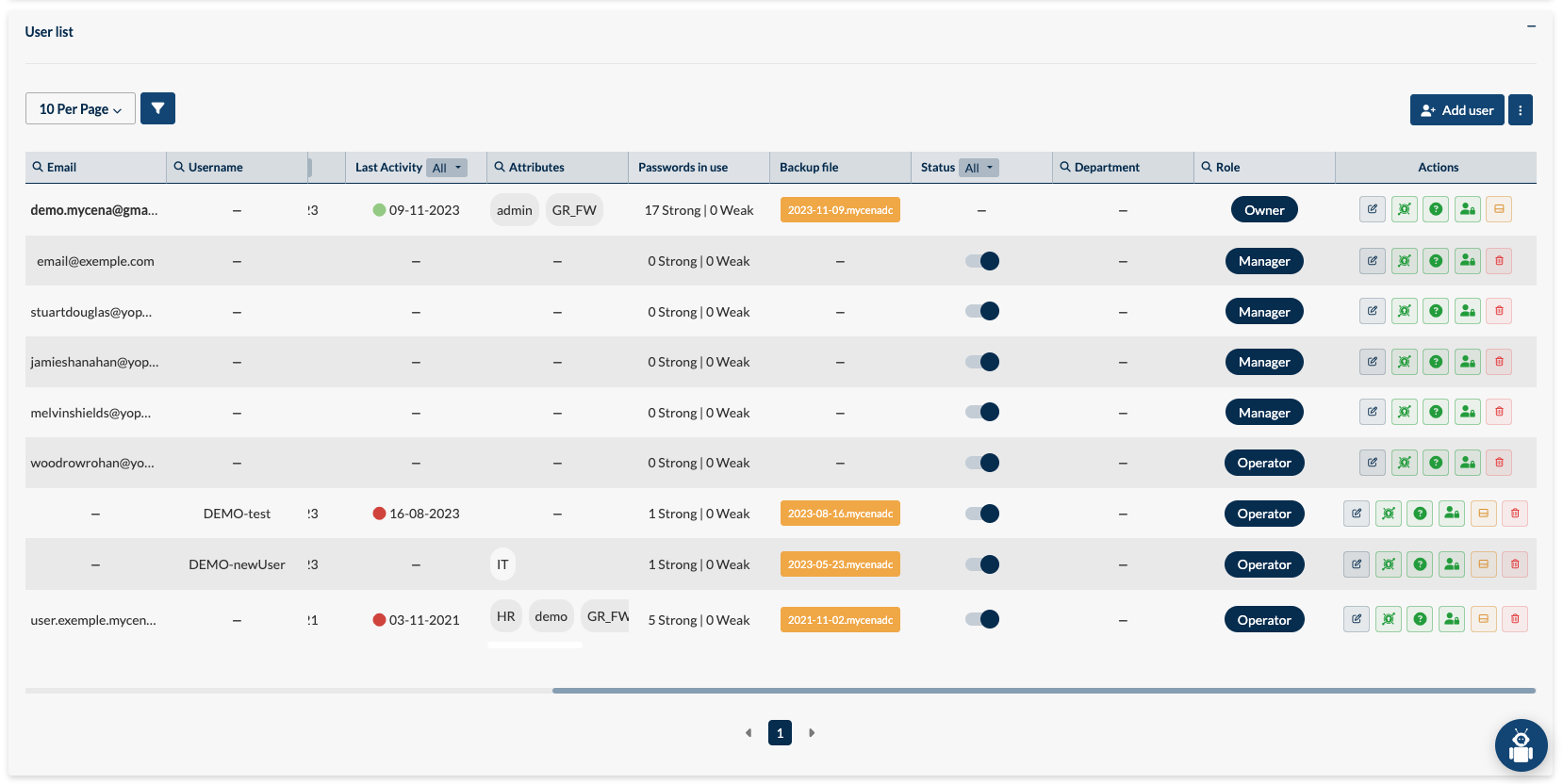Go to previous page arrow
1563x784 pixels.
click(749, 732)
